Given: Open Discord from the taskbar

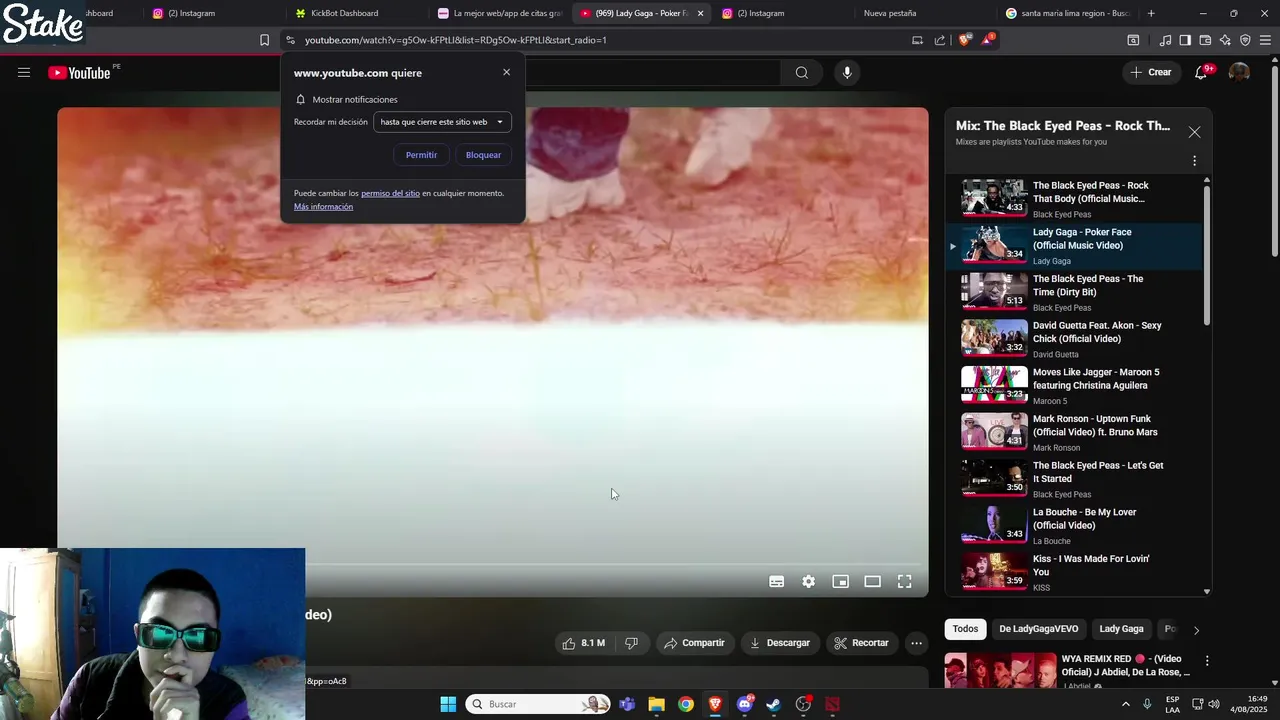Looking at the screenshot, I should (x=744, y=704).
